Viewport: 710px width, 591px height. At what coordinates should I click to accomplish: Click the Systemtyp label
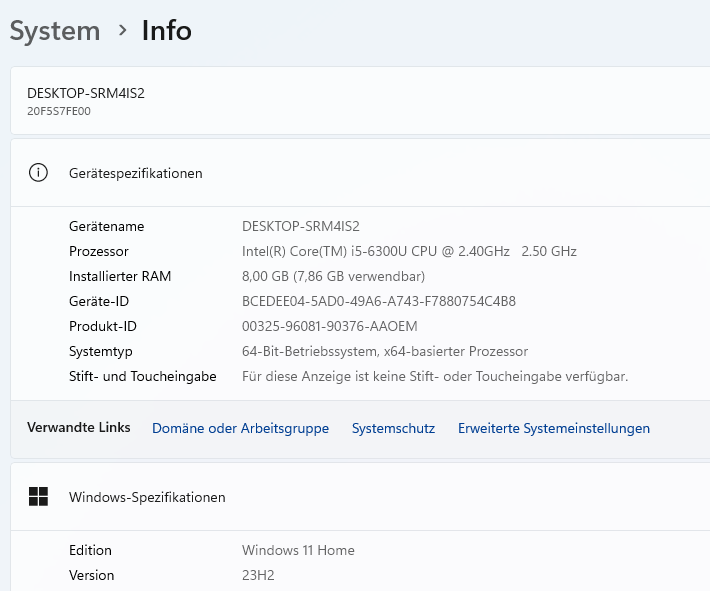pyautogui.click(x=101, y=351)
